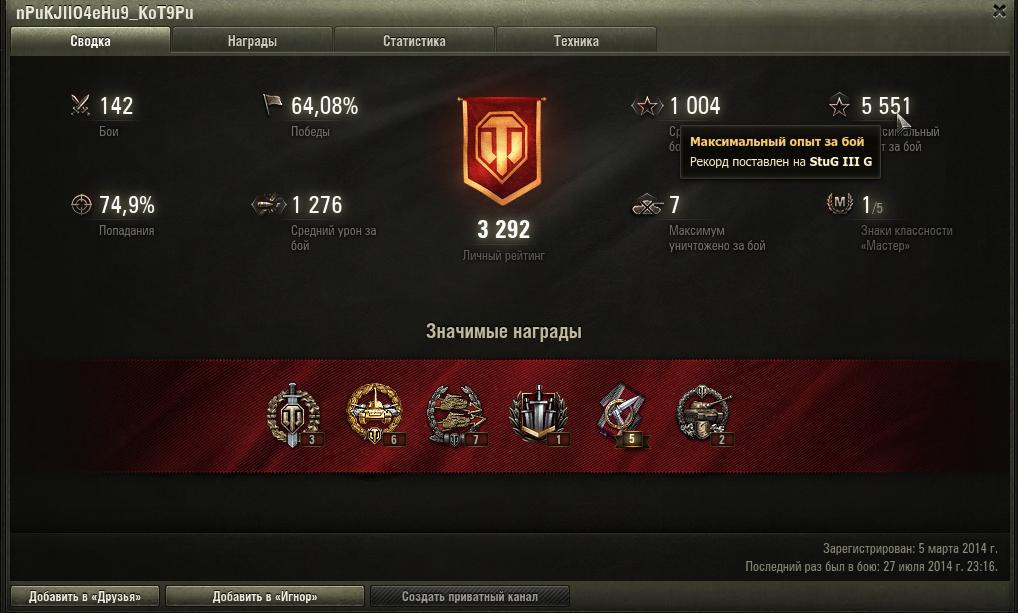Viewport: 1018px width, 613px height.
Task: Click the average experience star icon
Action: (647, 105)
